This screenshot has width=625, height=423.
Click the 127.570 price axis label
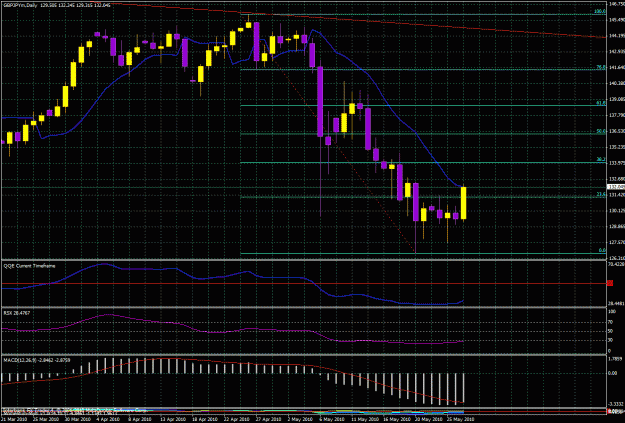616,242
